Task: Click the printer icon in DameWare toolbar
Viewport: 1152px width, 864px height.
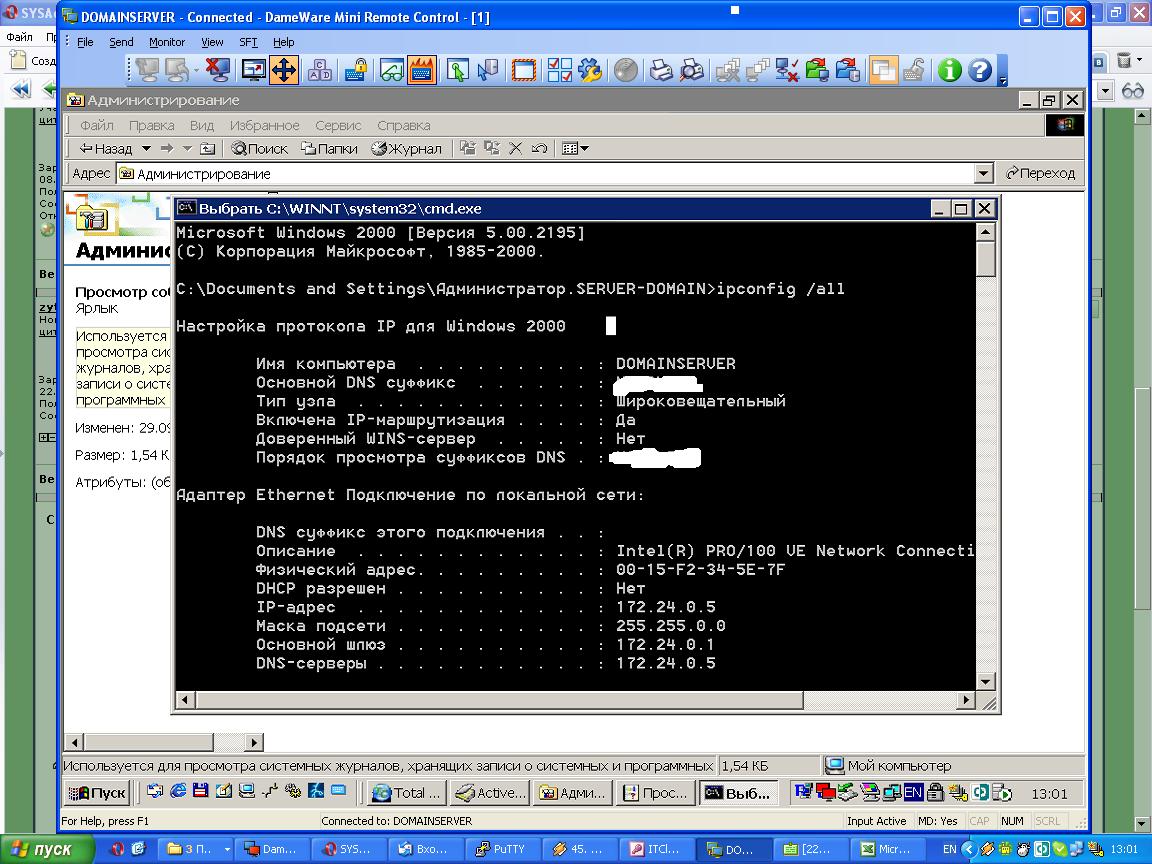Action: point(661,71)
